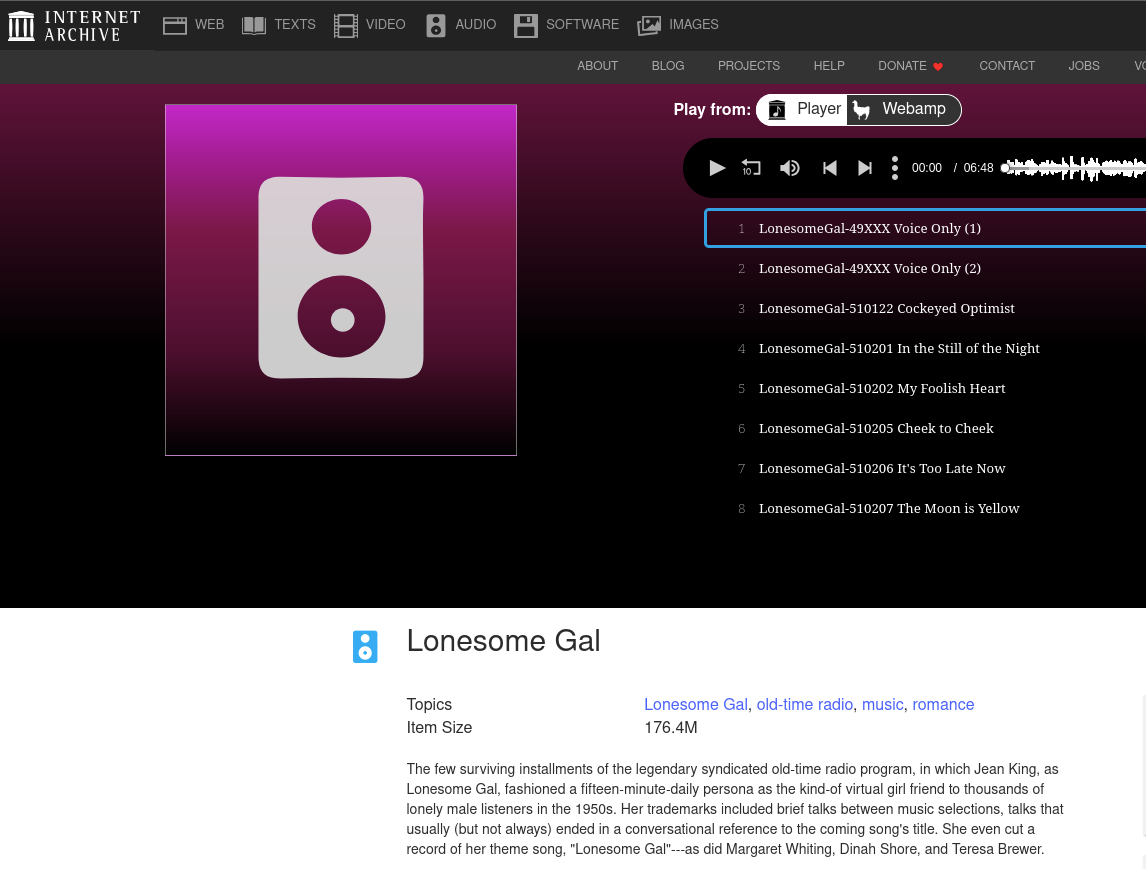Open the music topic link
This screenshot has width=1146, height=869.
pyautogui.click(x=883, y=705)
